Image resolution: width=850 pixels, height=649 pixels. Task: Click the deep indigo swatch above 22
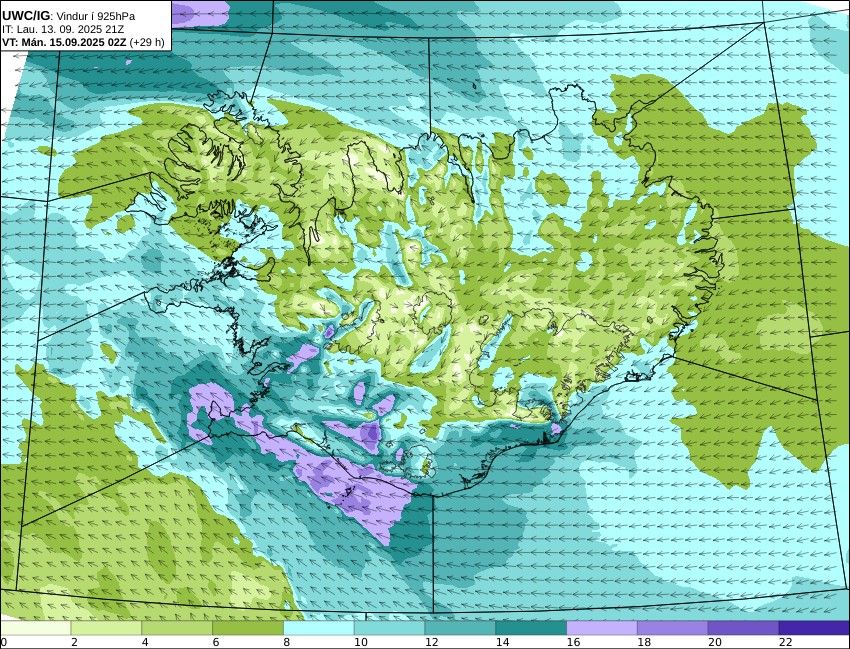814,628
